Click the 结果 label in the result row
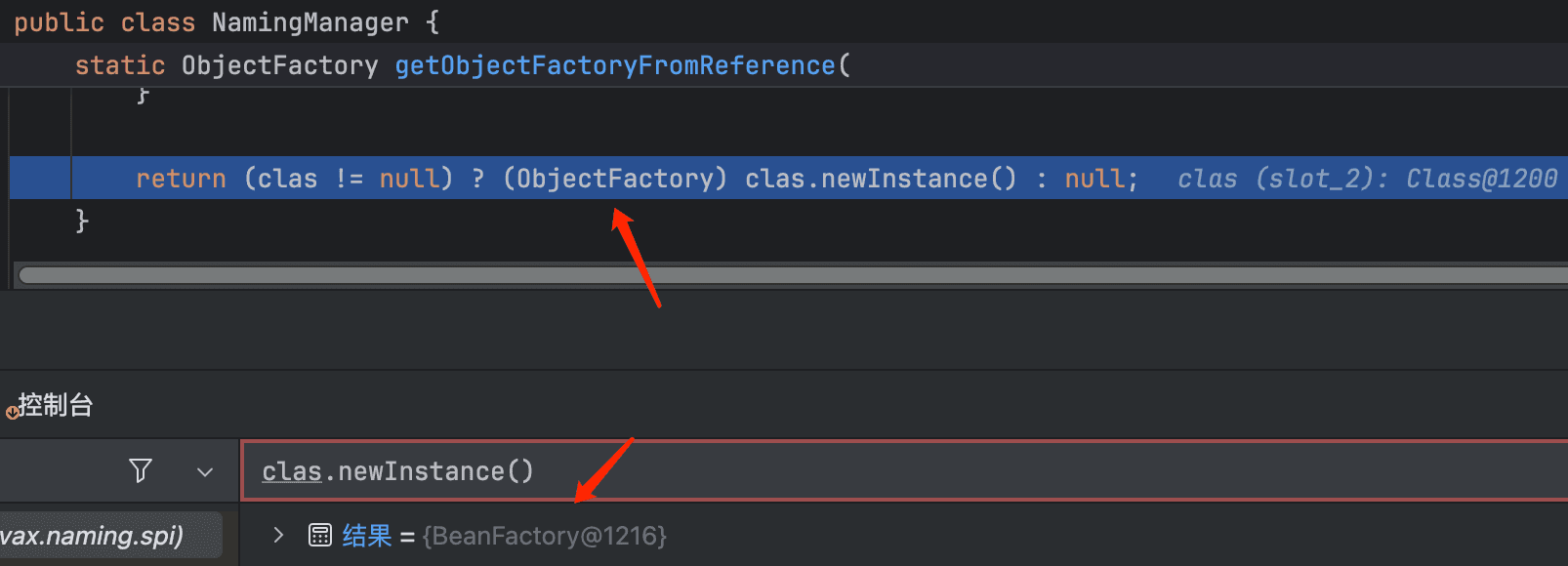This screenshot has height=566, width=1568. pyautogui.click(x=367, y=536)
